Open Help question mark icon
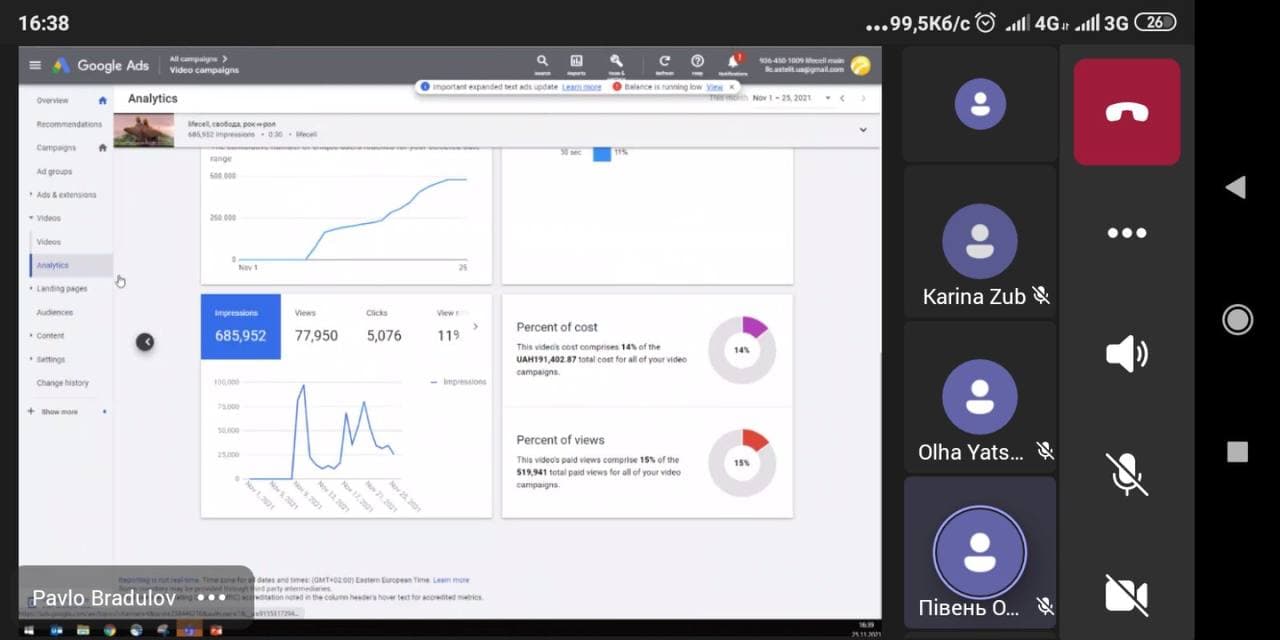The height and width of the screenshot is (640, 1280). click(697, 62)
